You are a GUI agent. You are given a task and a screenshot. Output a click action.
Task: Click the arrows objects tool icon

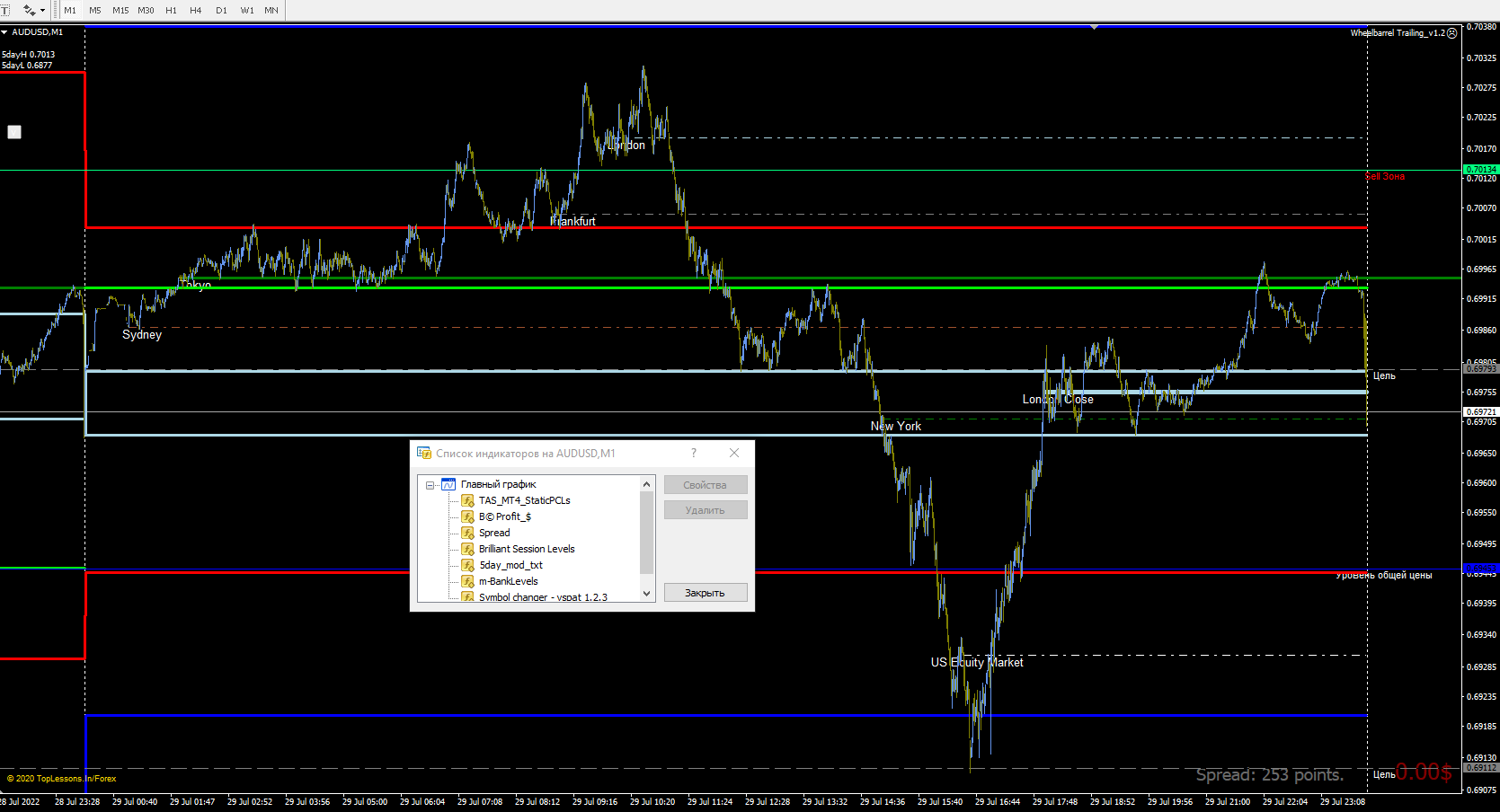[29, 10]
